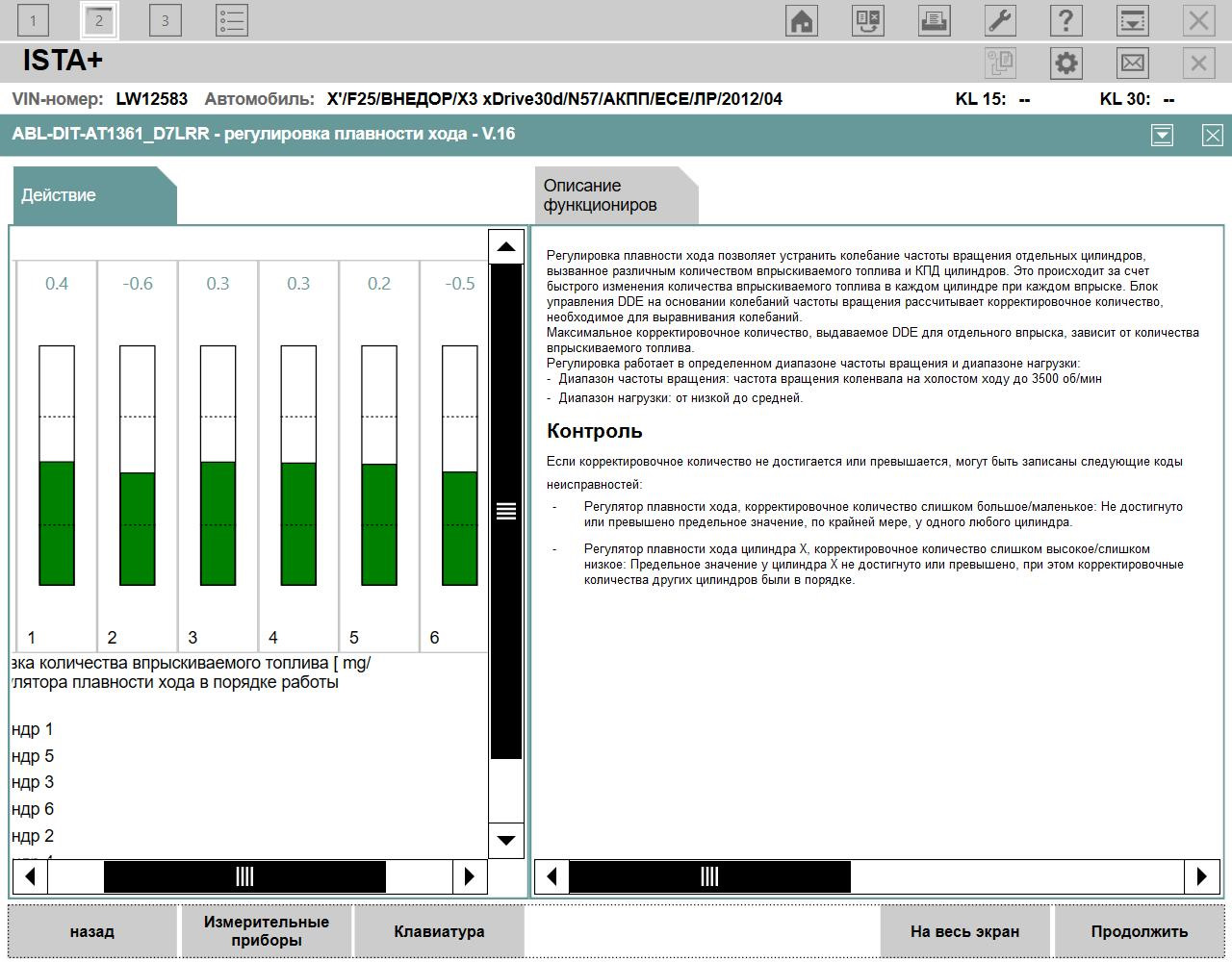Screen dimensions: 1232x962
Task: Click На весь экран button
Action: 964,931
